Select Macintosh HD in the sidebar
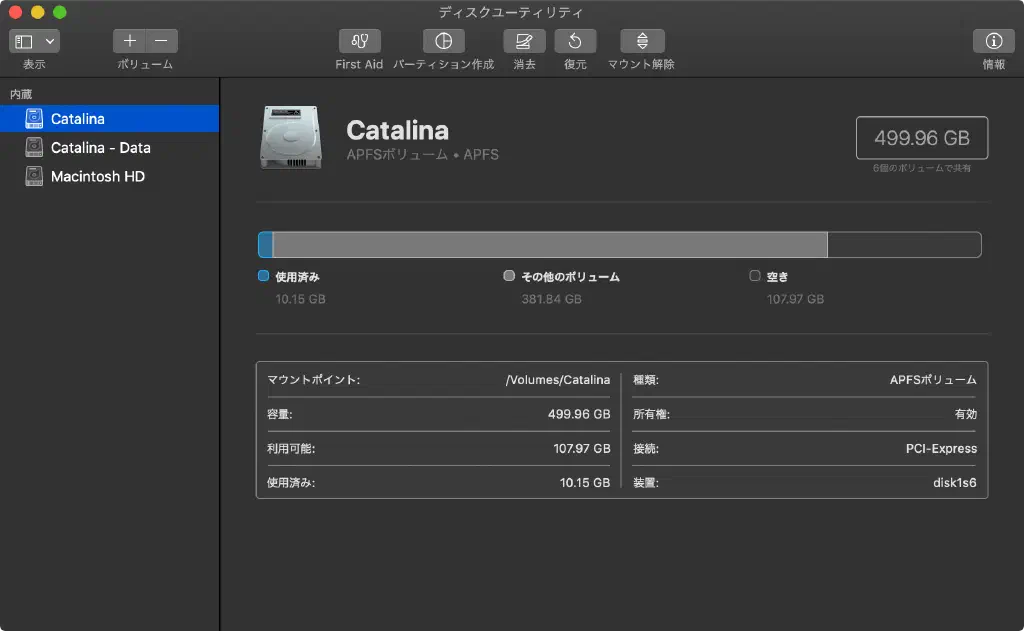Screen dimensions: 1024x631 [97, 177]
